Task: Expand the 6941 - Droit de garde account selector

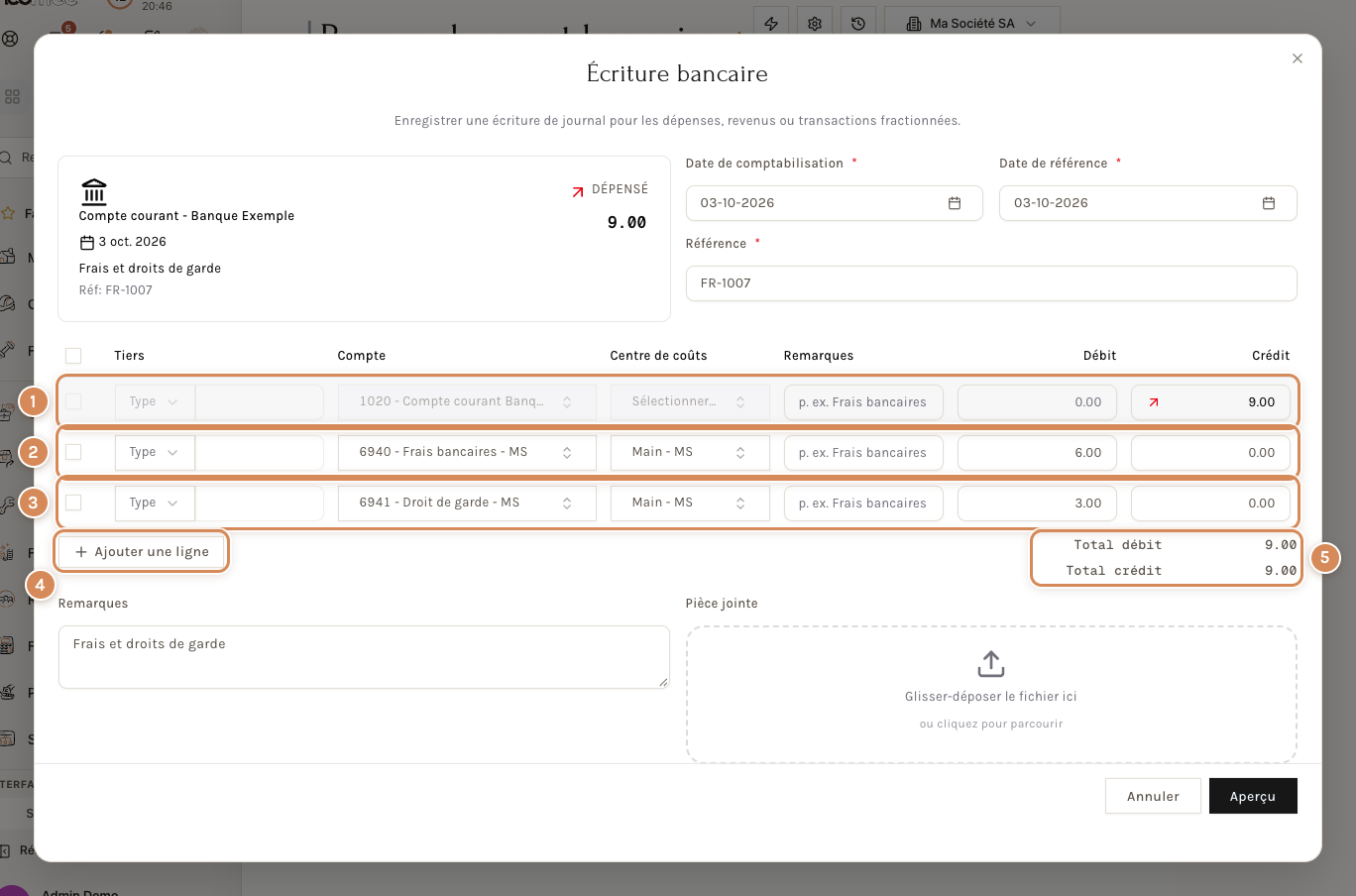Action: (x=467, y=503)
